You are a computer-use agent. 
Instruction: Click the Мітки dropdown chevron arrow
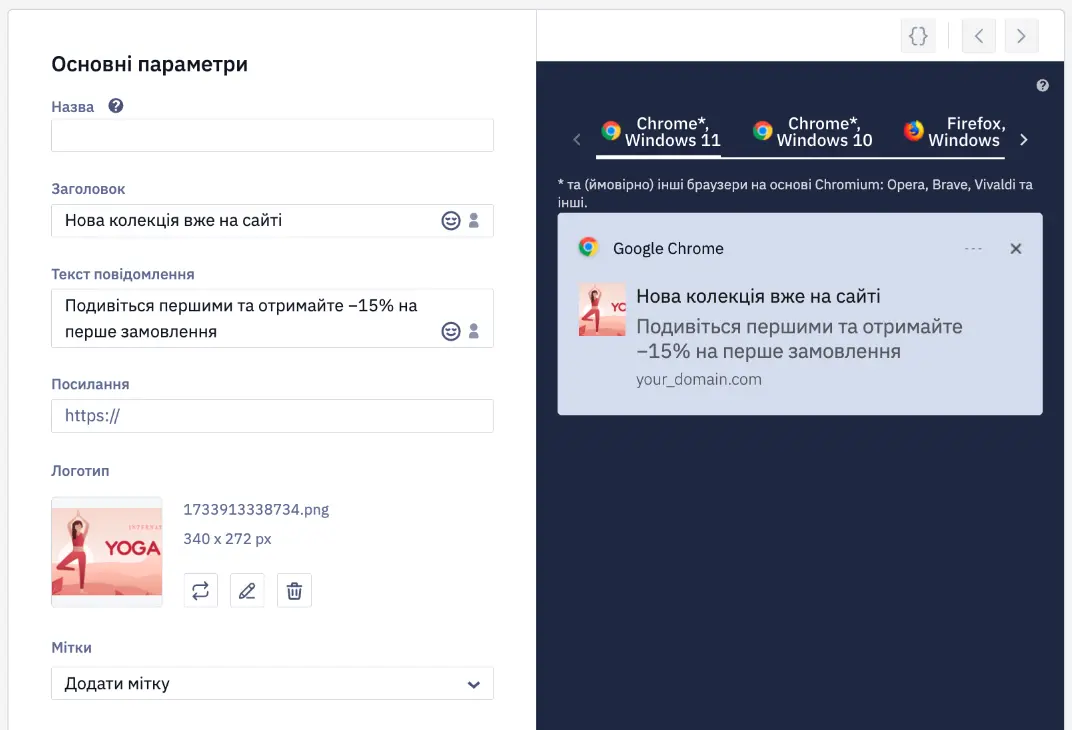pyautogui.click(x=474, y=684)
